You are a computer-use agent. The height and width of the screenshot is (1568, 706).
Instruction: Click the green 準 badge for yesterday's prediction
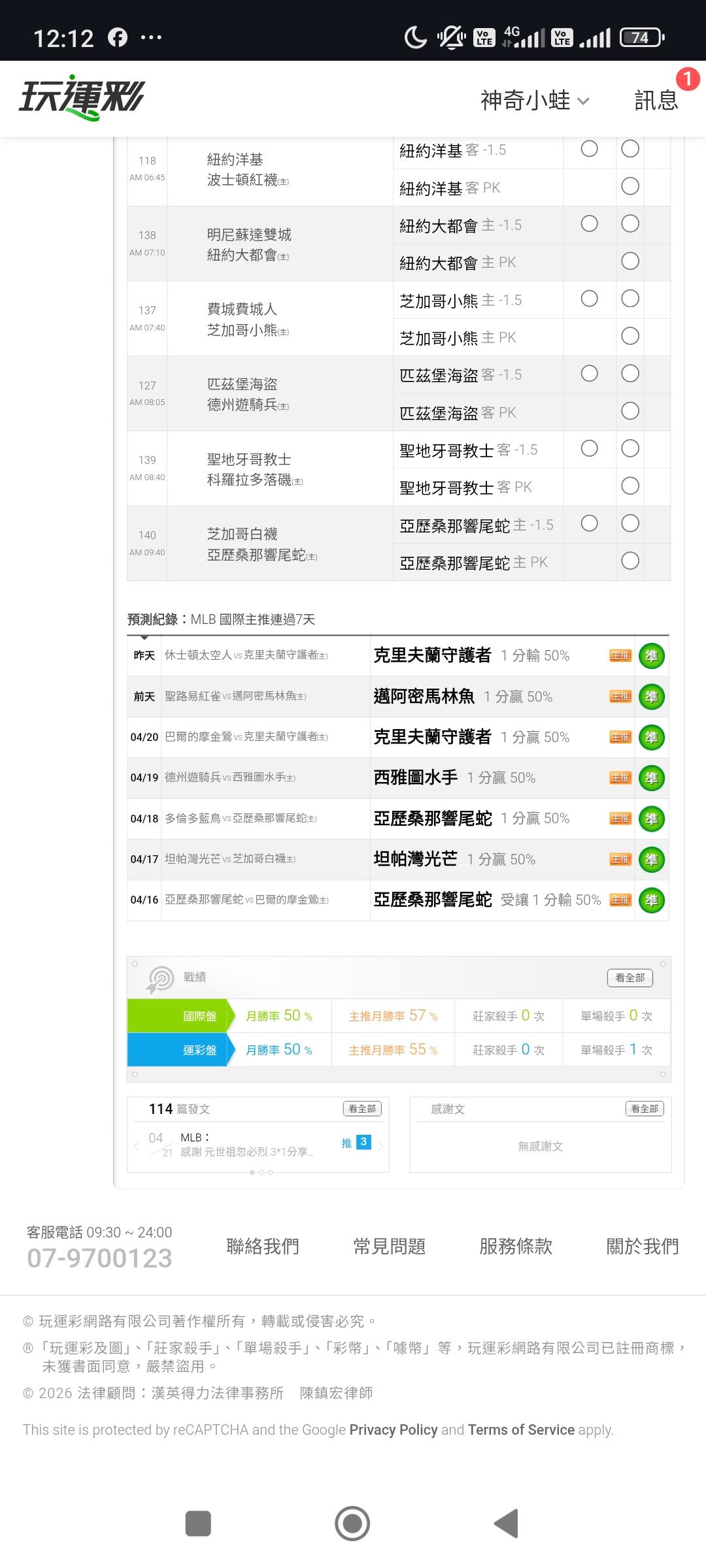coord(651,656)
